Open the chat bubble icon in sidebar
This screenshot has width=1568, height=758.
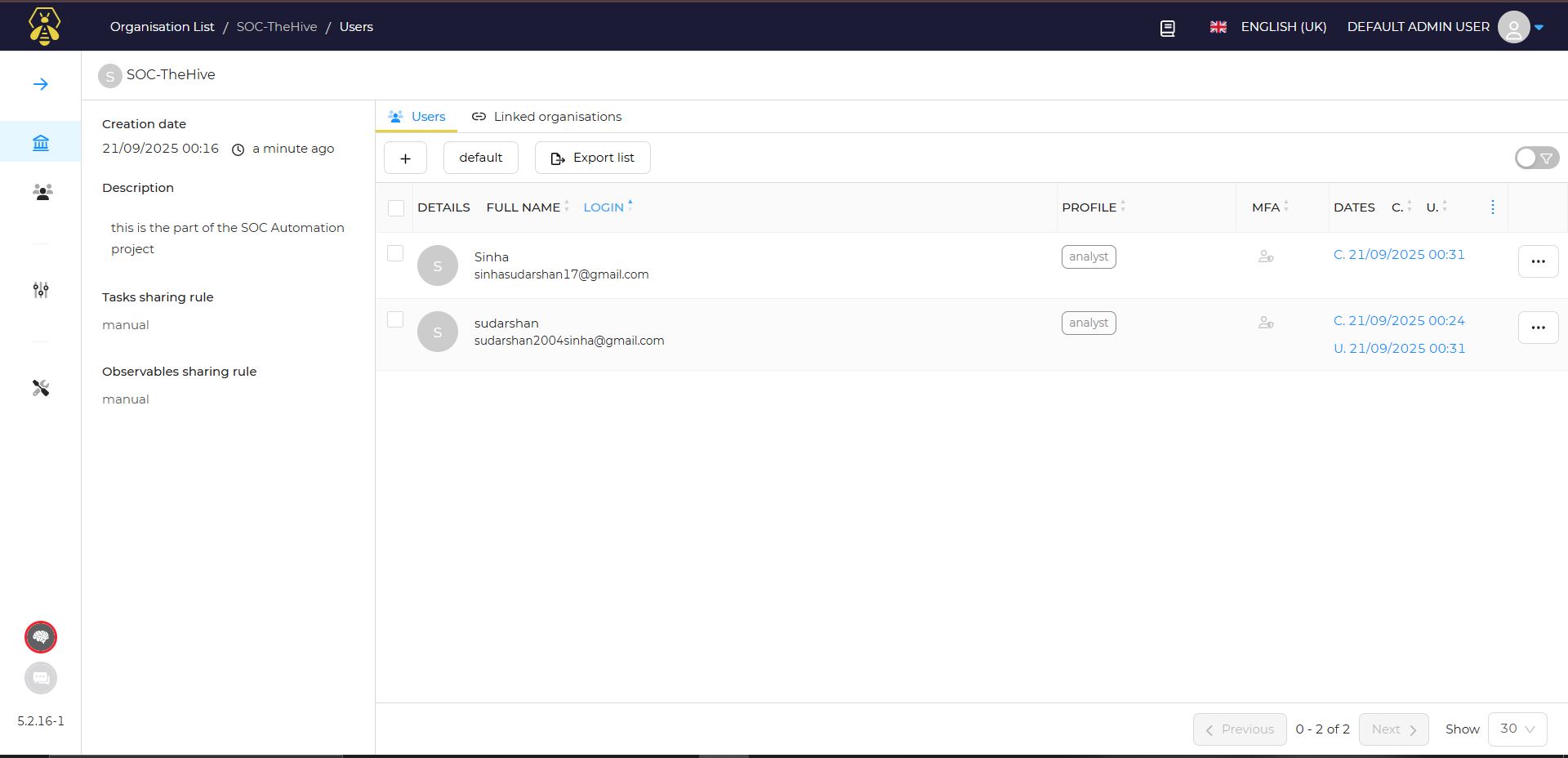click(x=41, y=678)
